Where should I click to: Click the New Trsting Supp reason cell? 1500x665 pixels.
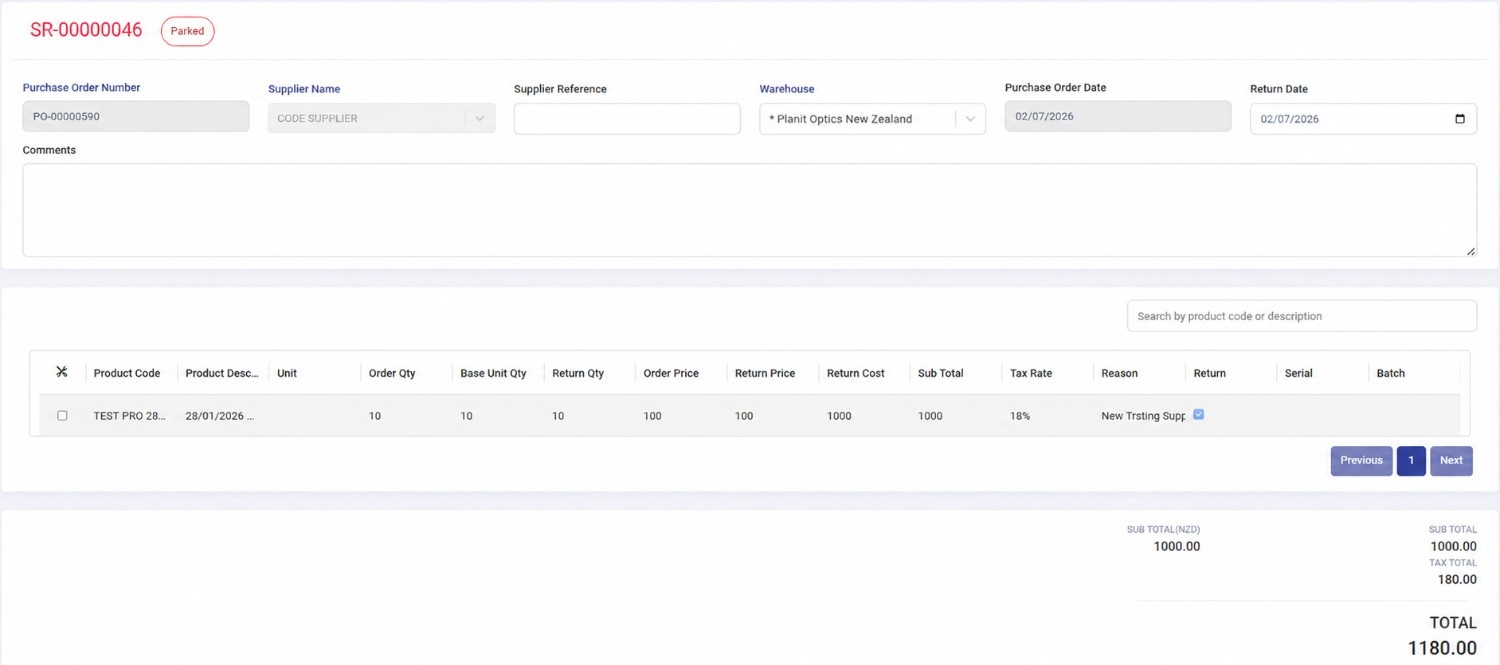click(1143, 416)
